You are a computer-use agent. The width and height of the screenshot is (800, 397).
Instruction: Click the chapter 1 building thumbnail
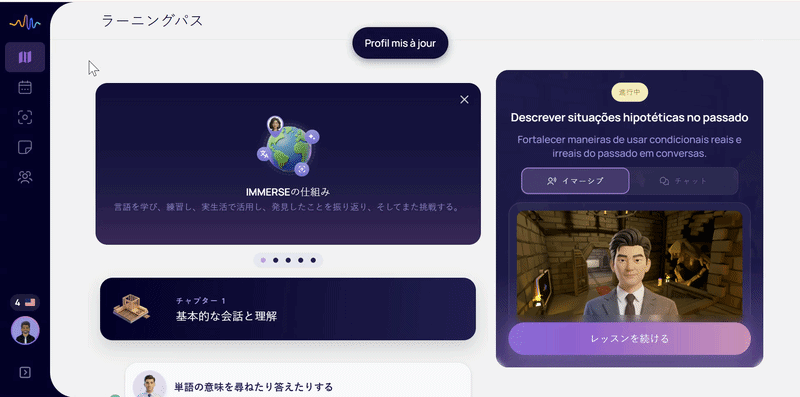[x=132, y=308]
